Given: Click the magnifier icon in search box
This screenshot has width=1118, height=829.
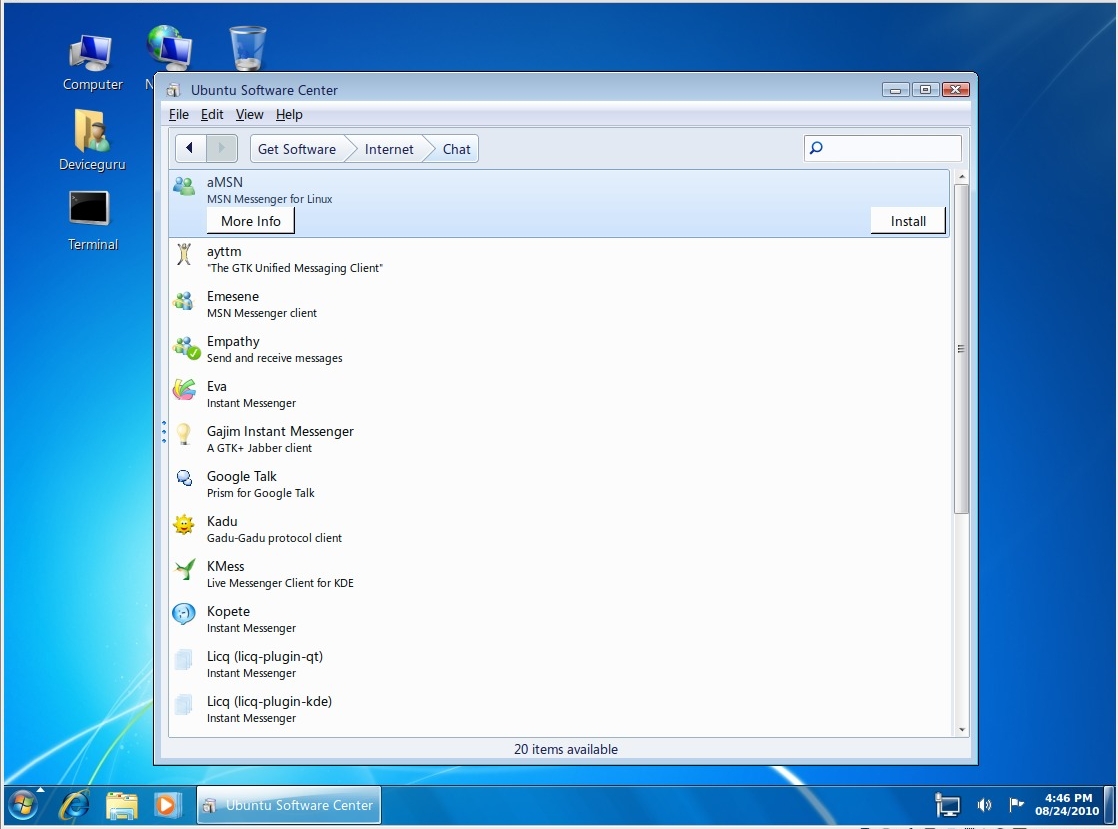Looking at the screenshot, I should 816,148.
